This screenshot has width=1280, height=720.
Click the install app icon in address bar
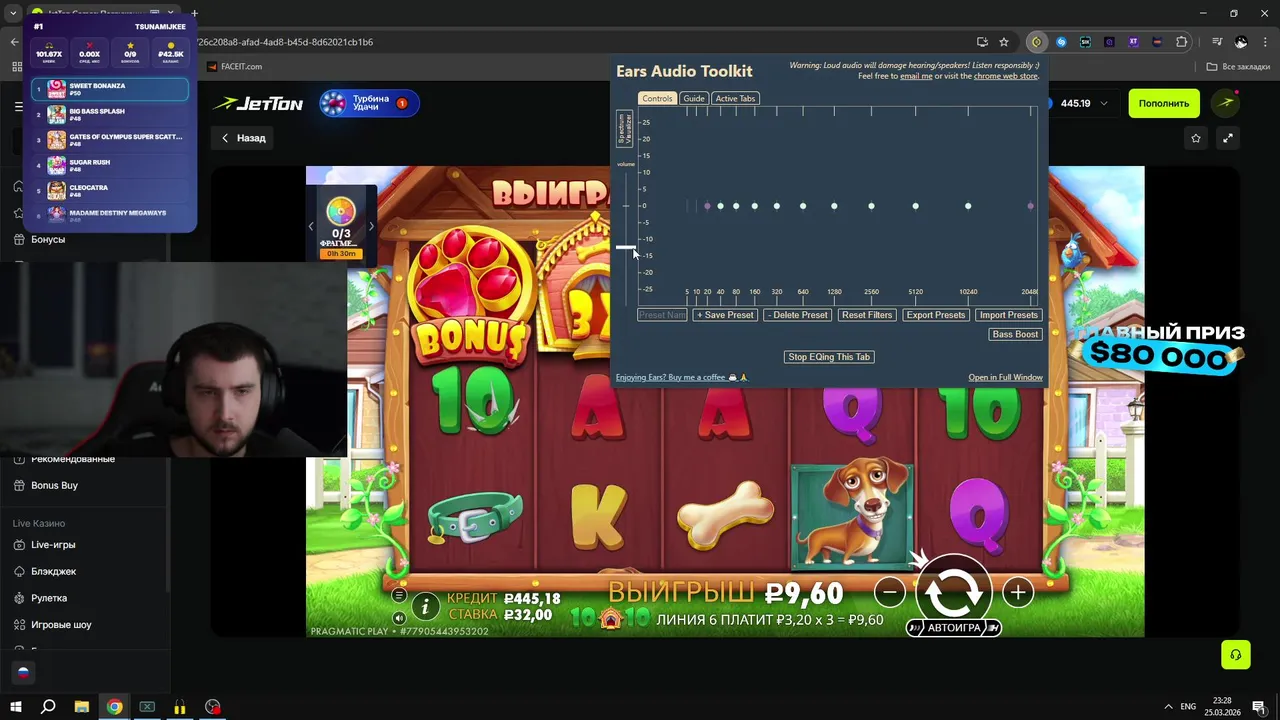983,42
